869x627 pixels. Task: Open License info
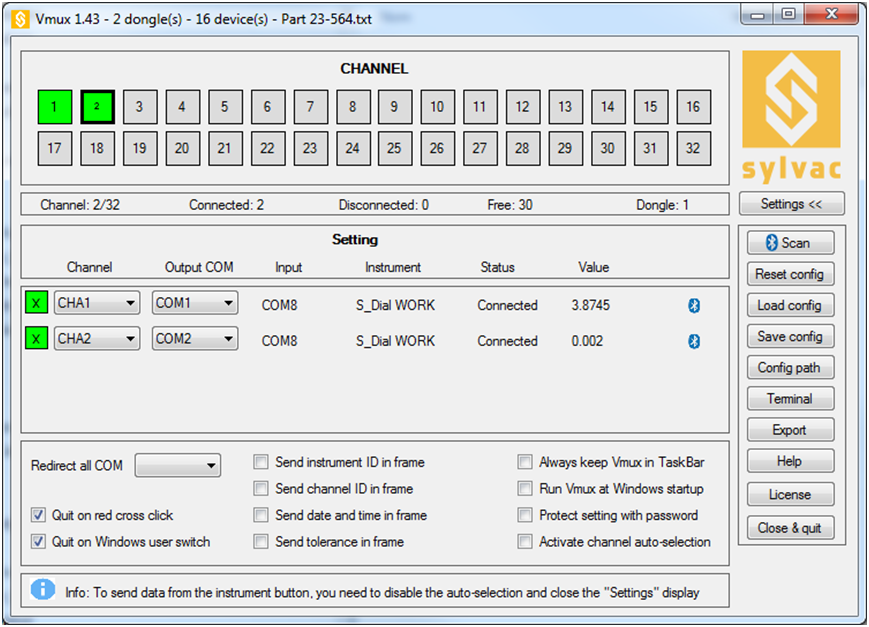790,495
